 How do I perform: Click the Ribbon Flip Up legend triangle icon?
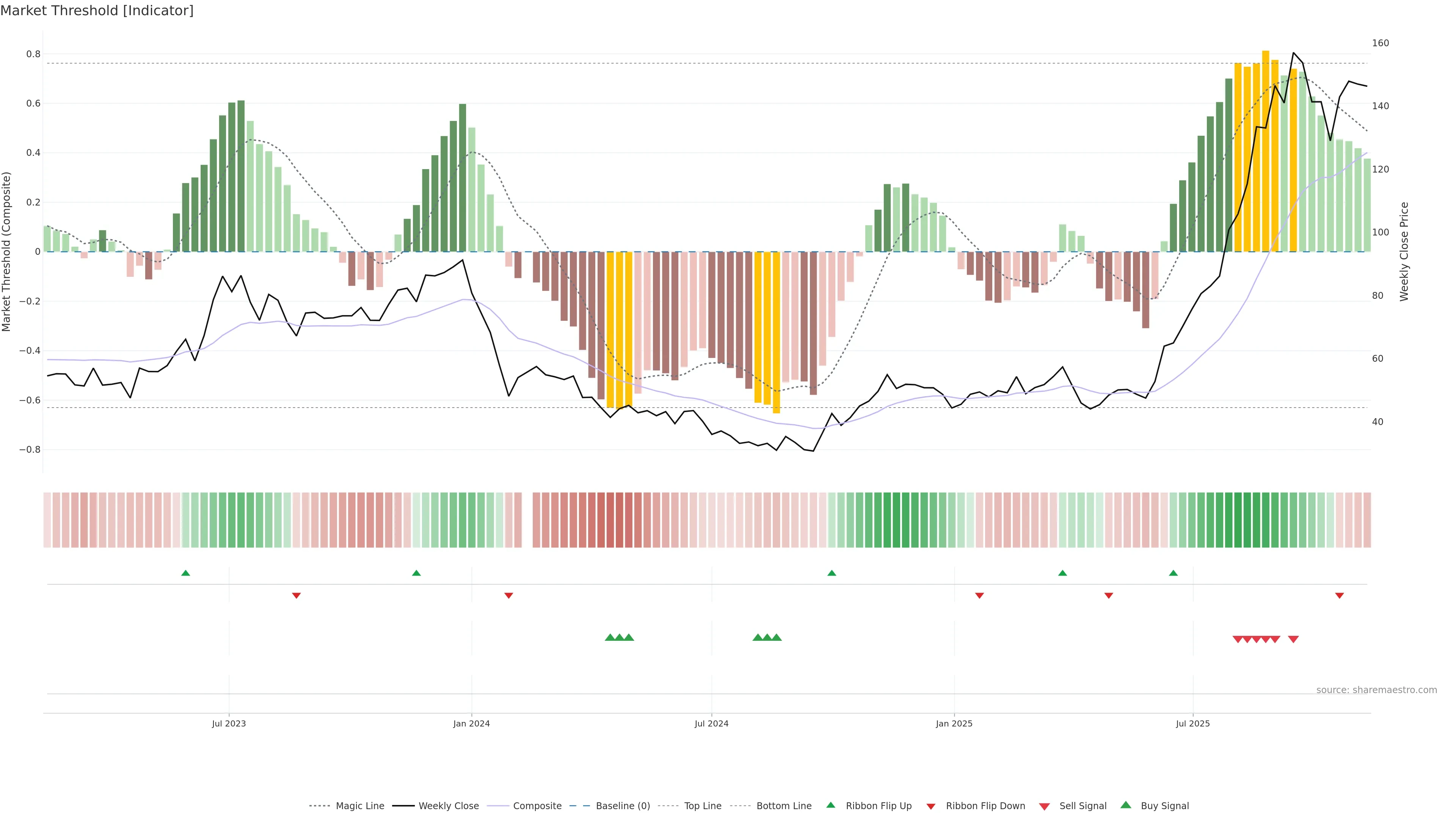click(830, 805)
